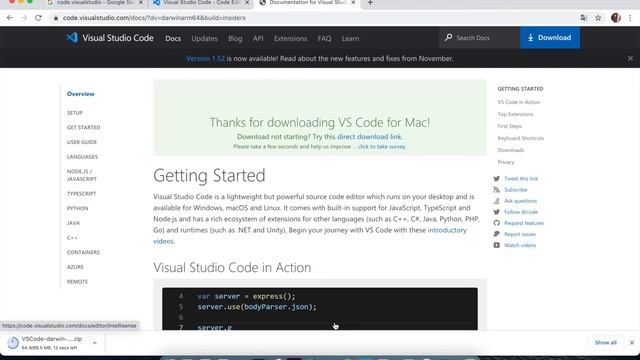Click the site lock icon in address bar
The width and height of the screenshot is (640, 360).
point(56,18)
